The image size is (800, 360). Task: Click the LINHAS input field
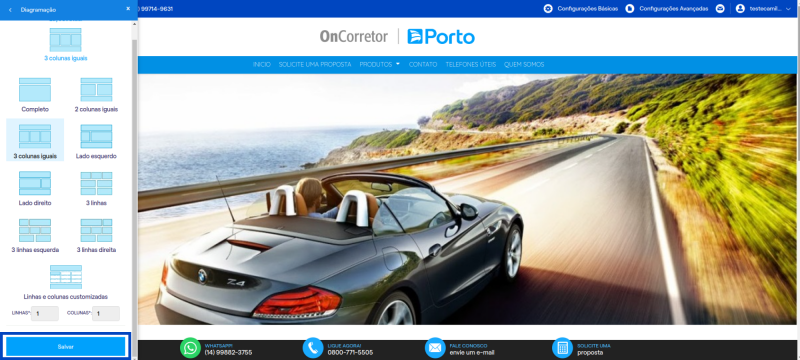45,314
